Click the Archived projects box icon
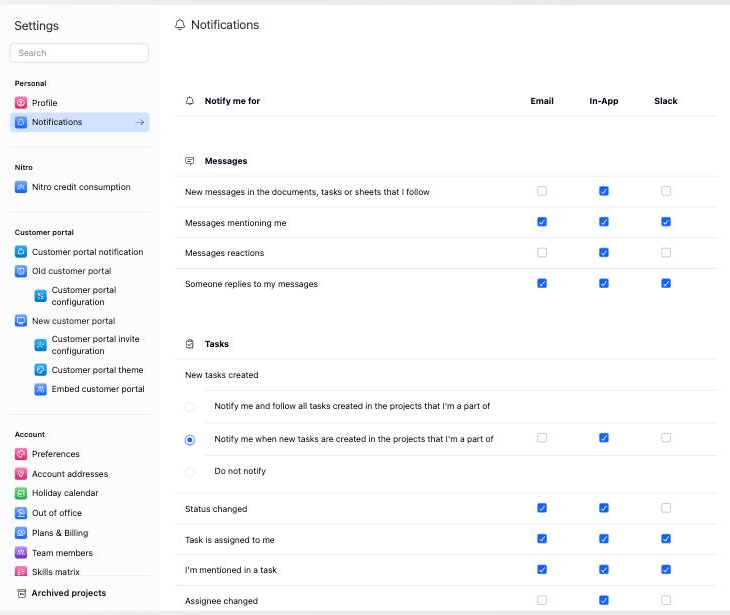 tap(21, 593)
